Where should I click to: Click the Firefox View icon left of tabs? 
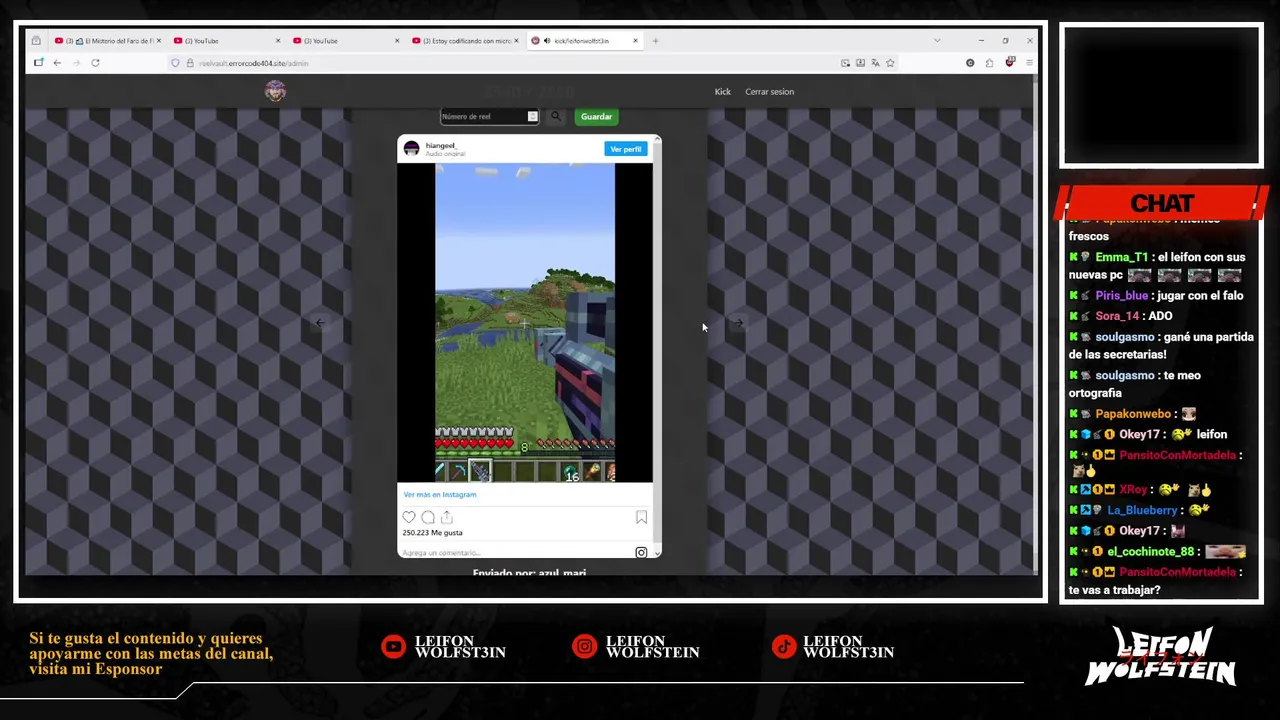pyautogui.click(x=36, y=41)
